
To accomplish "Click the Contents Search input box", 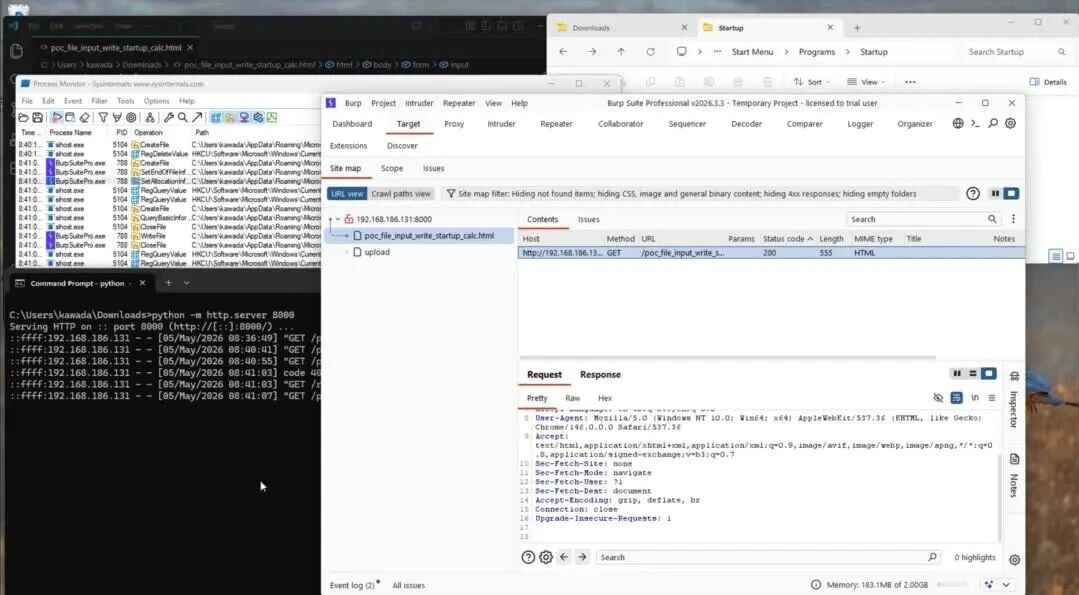I will point(923,219).
